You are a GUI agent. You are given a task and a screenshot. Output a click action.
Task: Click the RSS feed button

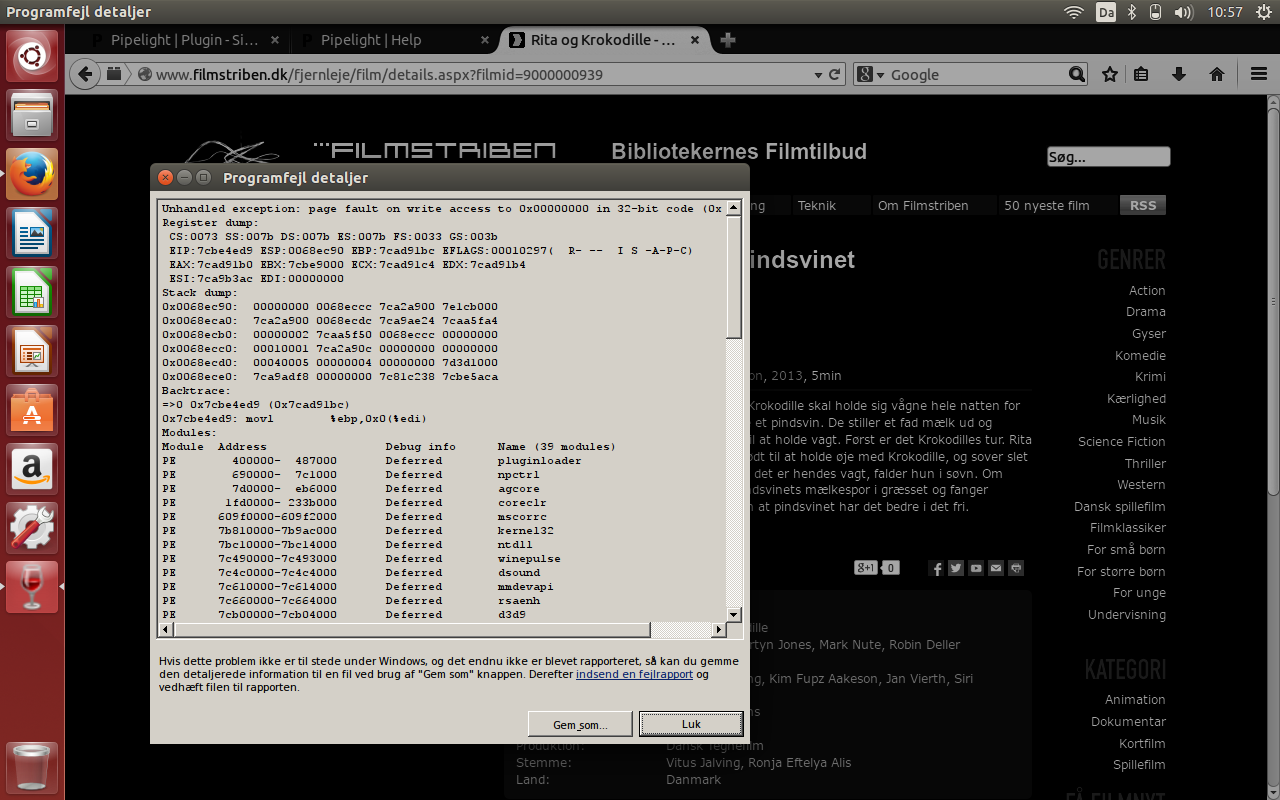coord(1143,205)
